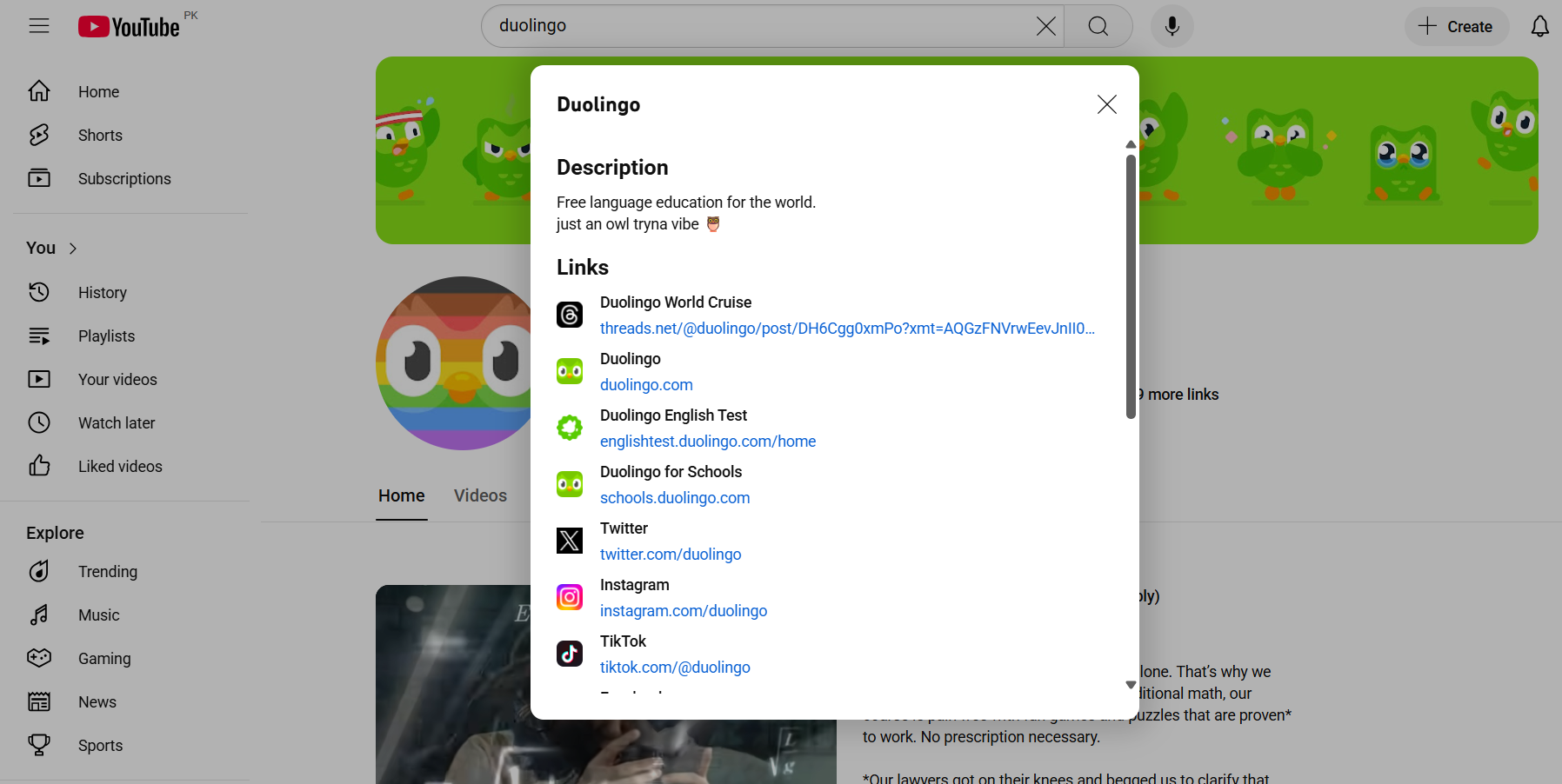Switch to the channel Videos tab

[480, 495]
